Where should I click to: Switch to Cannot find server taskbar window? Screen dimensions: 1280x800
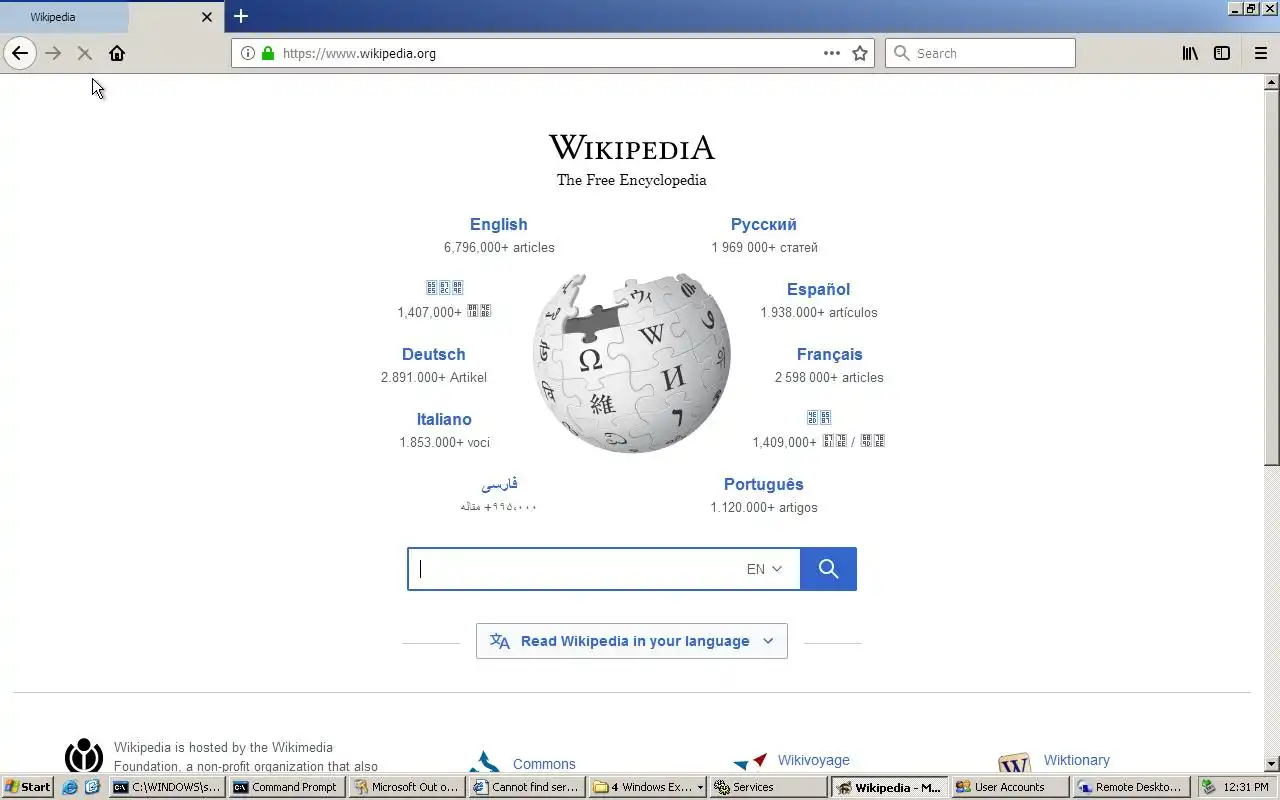pos(526,787)
